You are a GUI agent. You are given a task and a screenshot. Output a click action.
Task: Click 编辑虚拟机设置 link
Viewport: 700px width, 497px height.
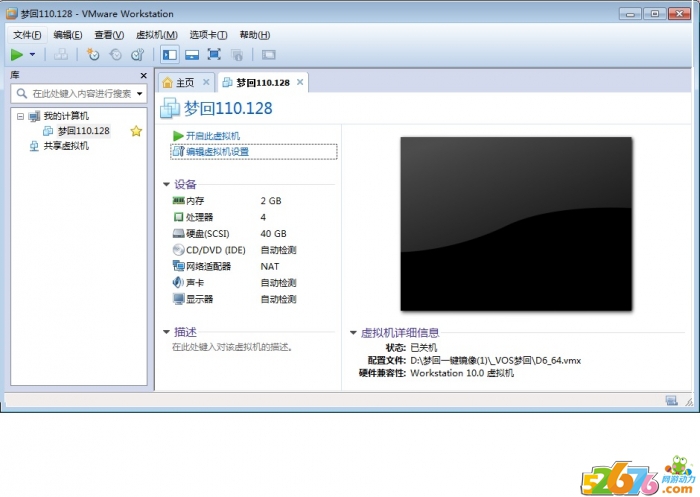[217, 152]
